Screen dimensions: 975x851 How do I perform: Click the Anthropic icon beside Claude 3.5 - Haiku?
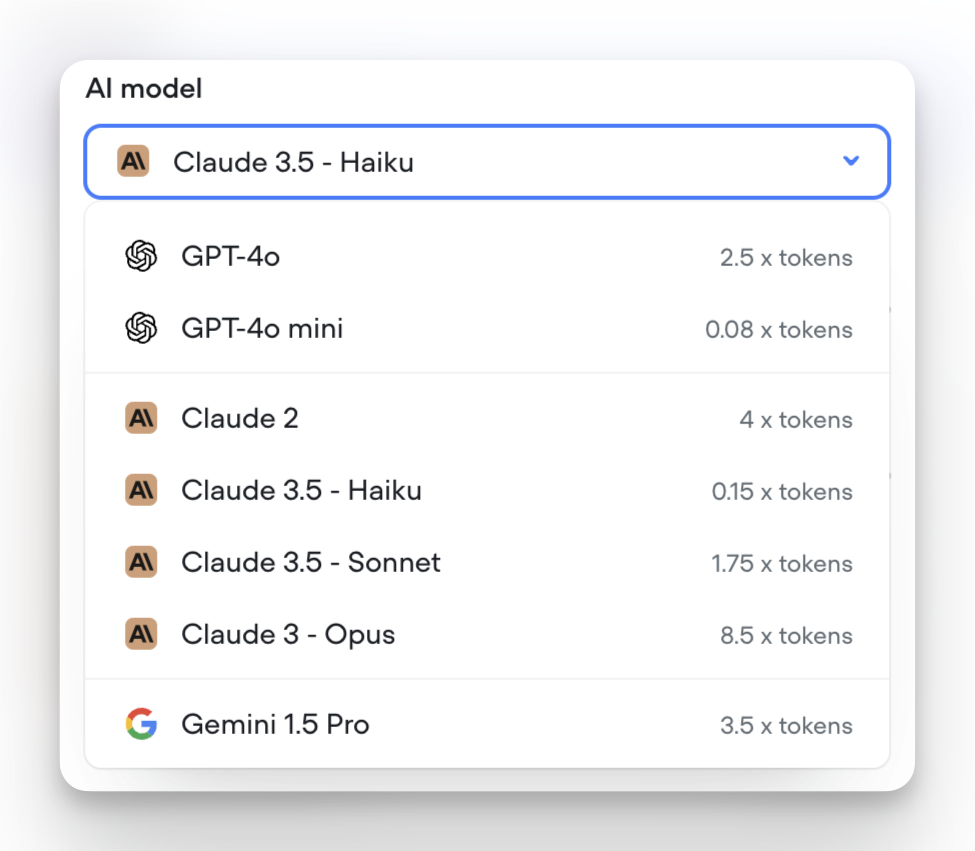point(141,490)
